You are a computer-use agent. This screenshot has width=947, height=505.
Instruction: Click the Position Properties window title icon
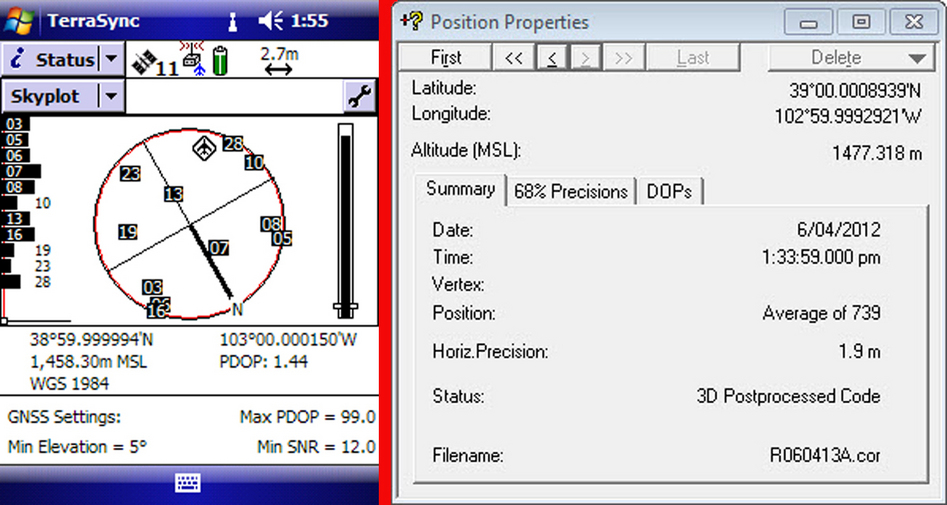(x=411, y=21)
